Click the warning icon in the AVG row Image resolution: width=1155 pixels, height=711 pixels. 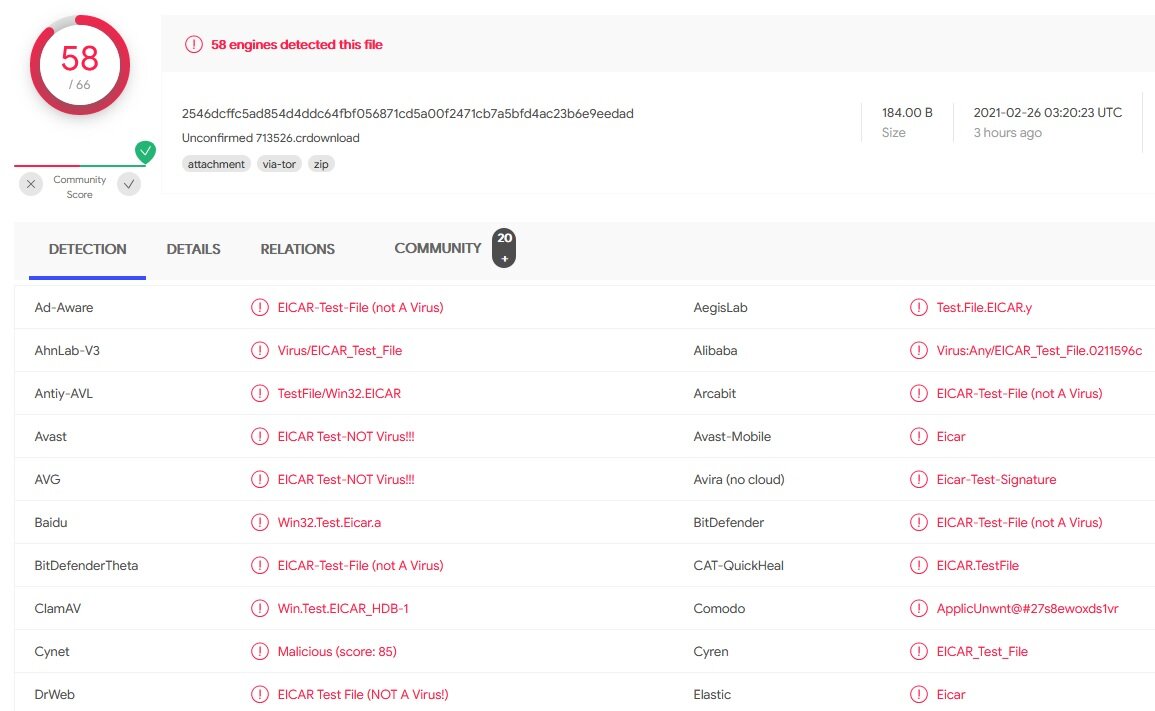coord(259,479)
